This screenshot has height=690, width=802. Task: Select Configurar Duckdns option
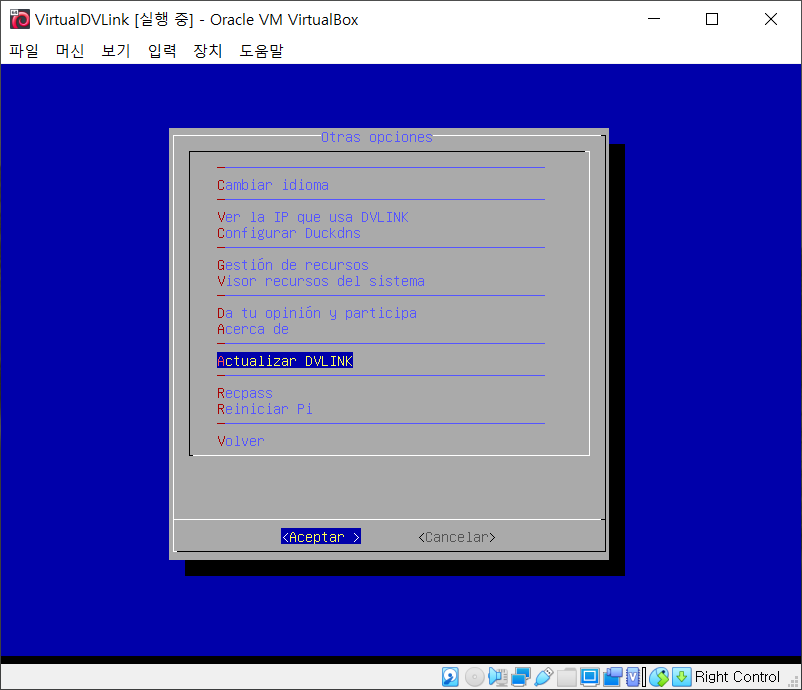(x=288, y=233)
